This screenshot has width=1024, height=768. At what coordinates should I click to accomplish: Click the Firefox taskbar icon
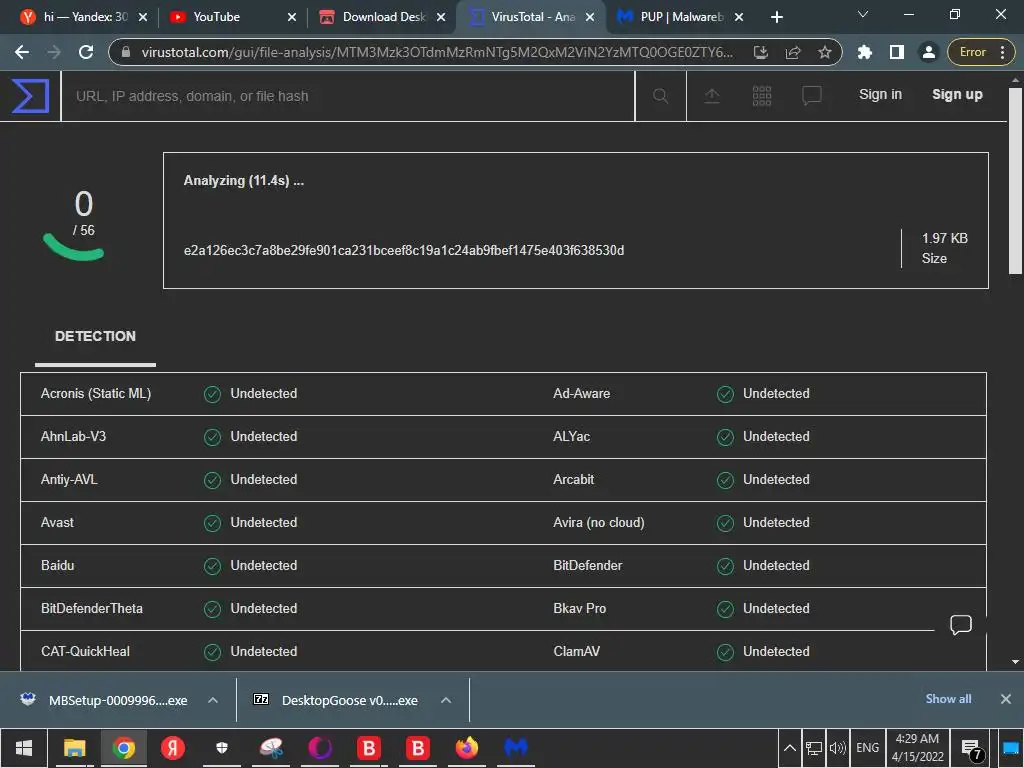[x=467, y=748]
